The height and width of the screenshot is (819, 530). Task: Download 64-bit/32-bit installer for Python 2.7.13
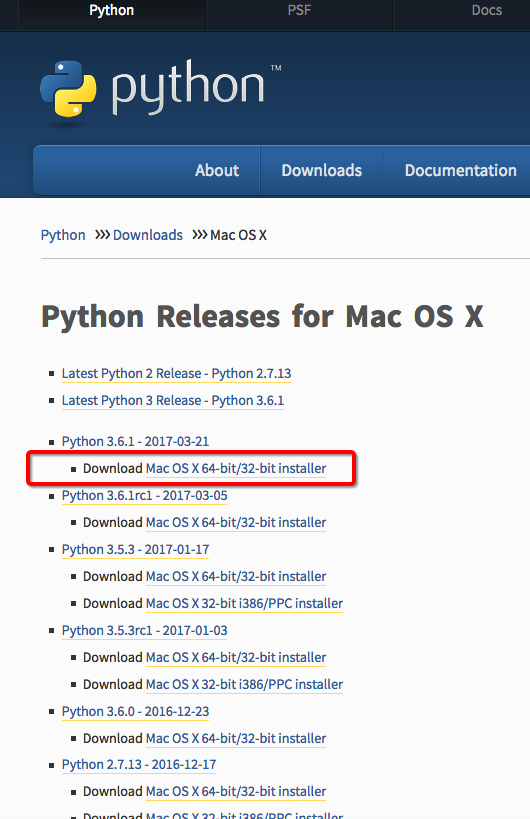pos(236,792)
